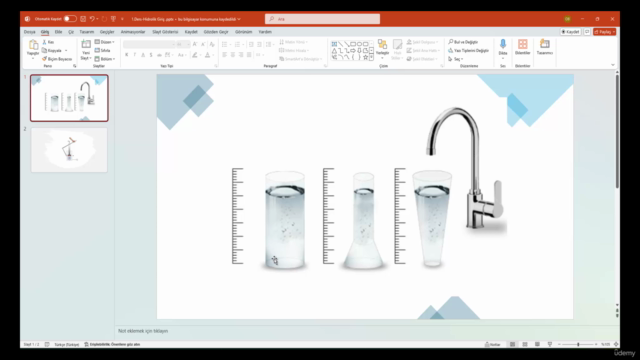Switch to the Tasarım ribbon tab

(x=87, y=32)
